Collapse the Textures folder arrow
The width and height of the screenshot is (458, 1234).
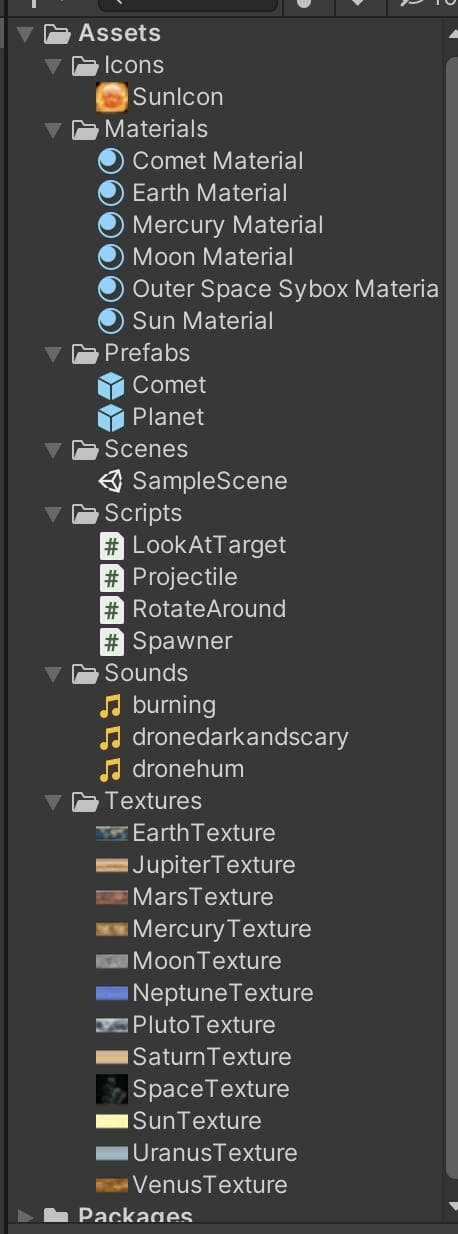tap(53, 802)
